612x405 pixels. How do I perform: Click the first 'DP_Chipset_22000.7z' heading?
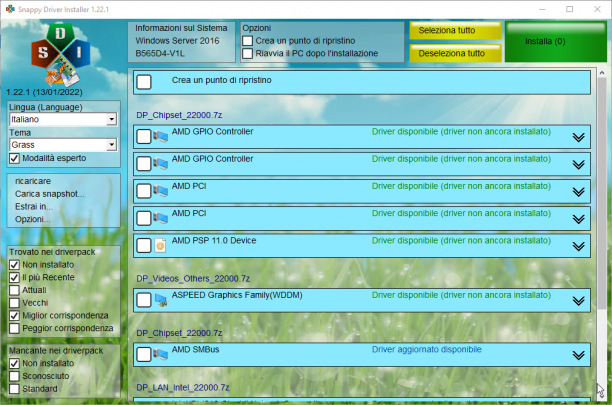(179, 115)
